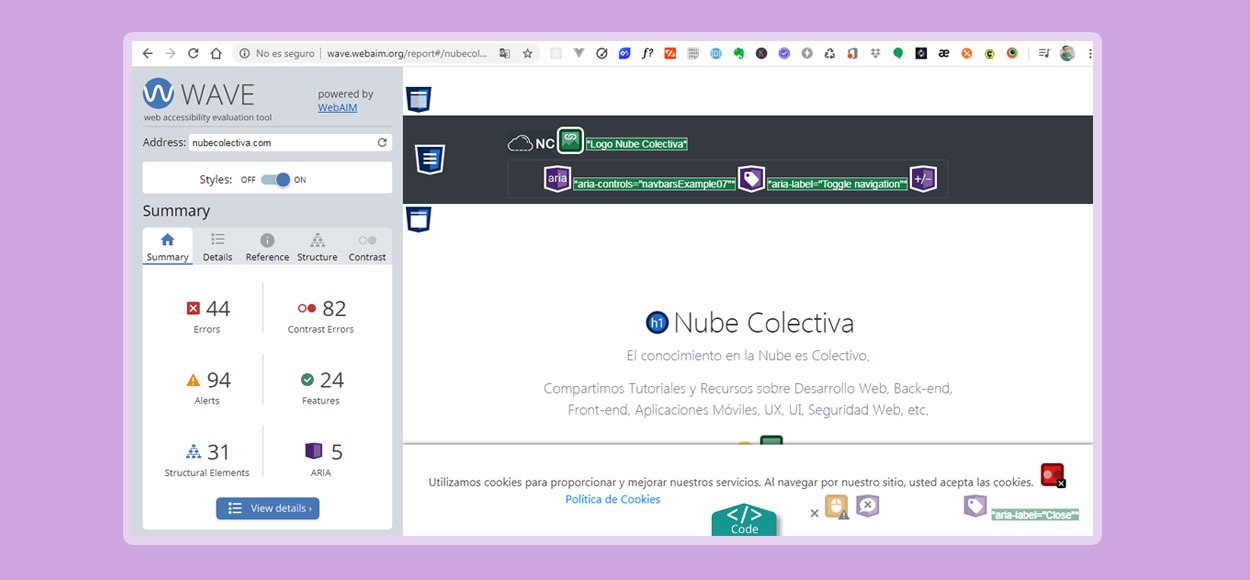
Task: Click the header structure icon at page top
Action: (x=419, y=99)
